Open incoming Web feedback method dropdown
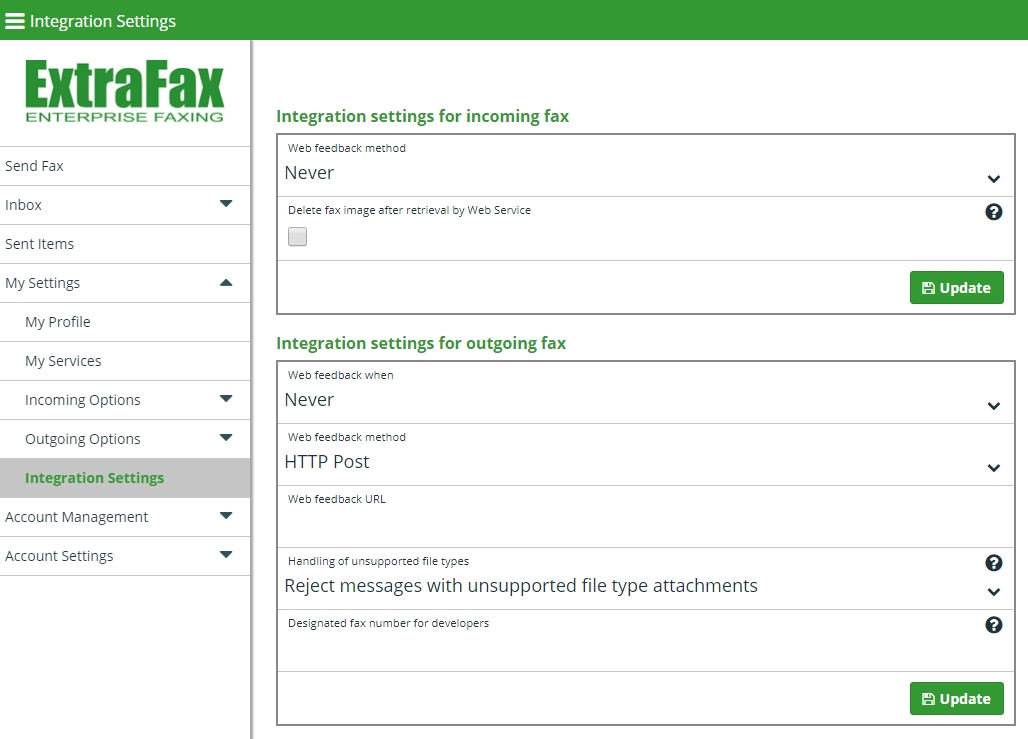 [x=646, y=166]
